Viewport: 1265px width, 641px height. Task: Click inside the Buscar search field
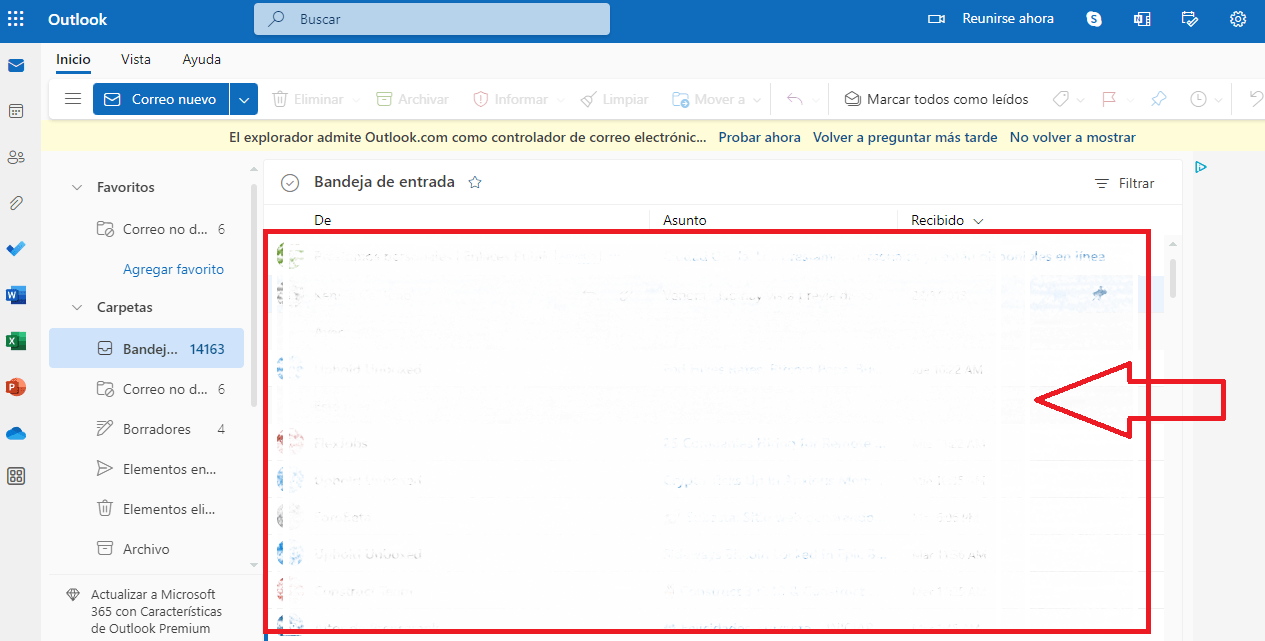click(431, 18)
